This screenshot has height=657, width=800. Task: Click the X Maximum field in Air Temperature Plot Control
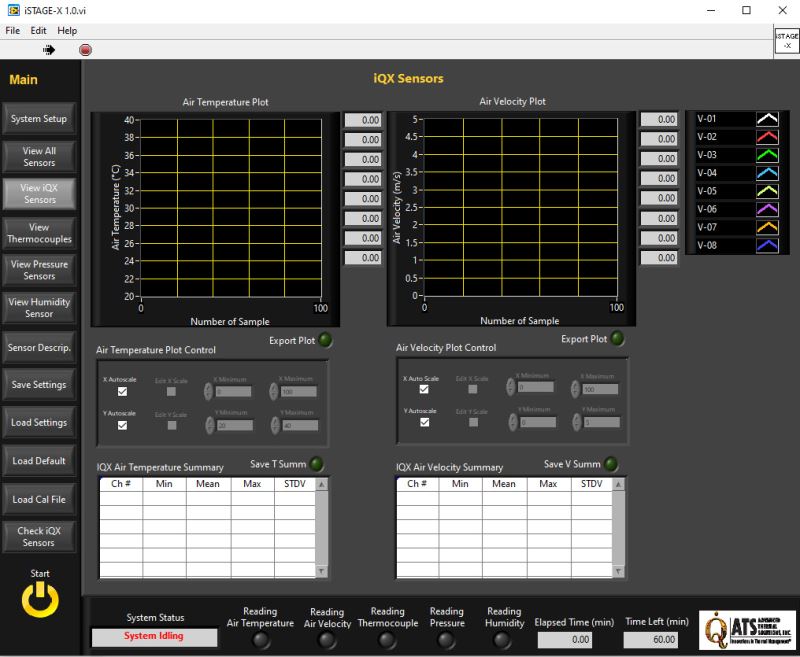(x=298, y=391)
